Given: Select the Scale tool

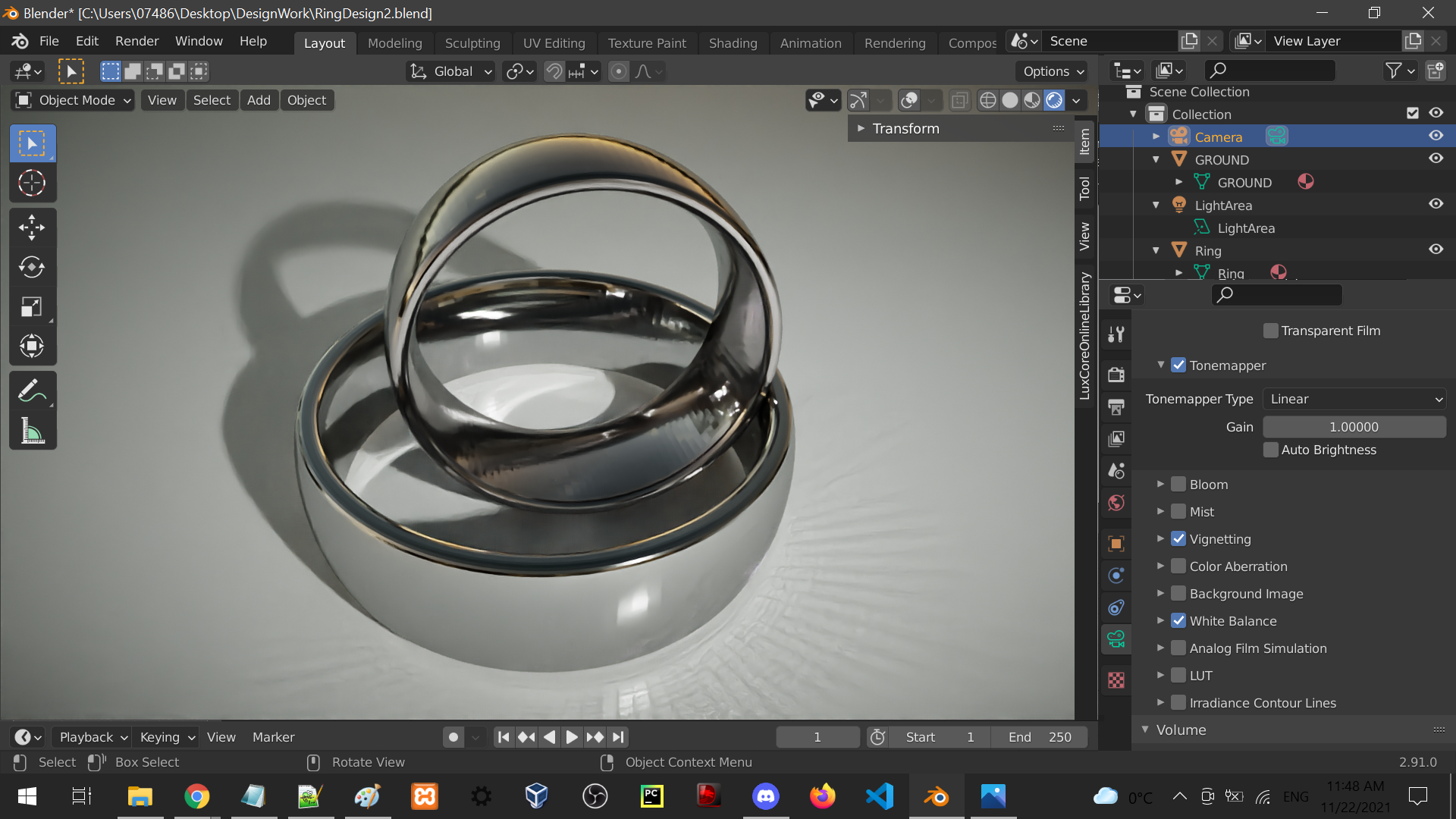Looking at the screenshot, I should (x=32, y=306).
